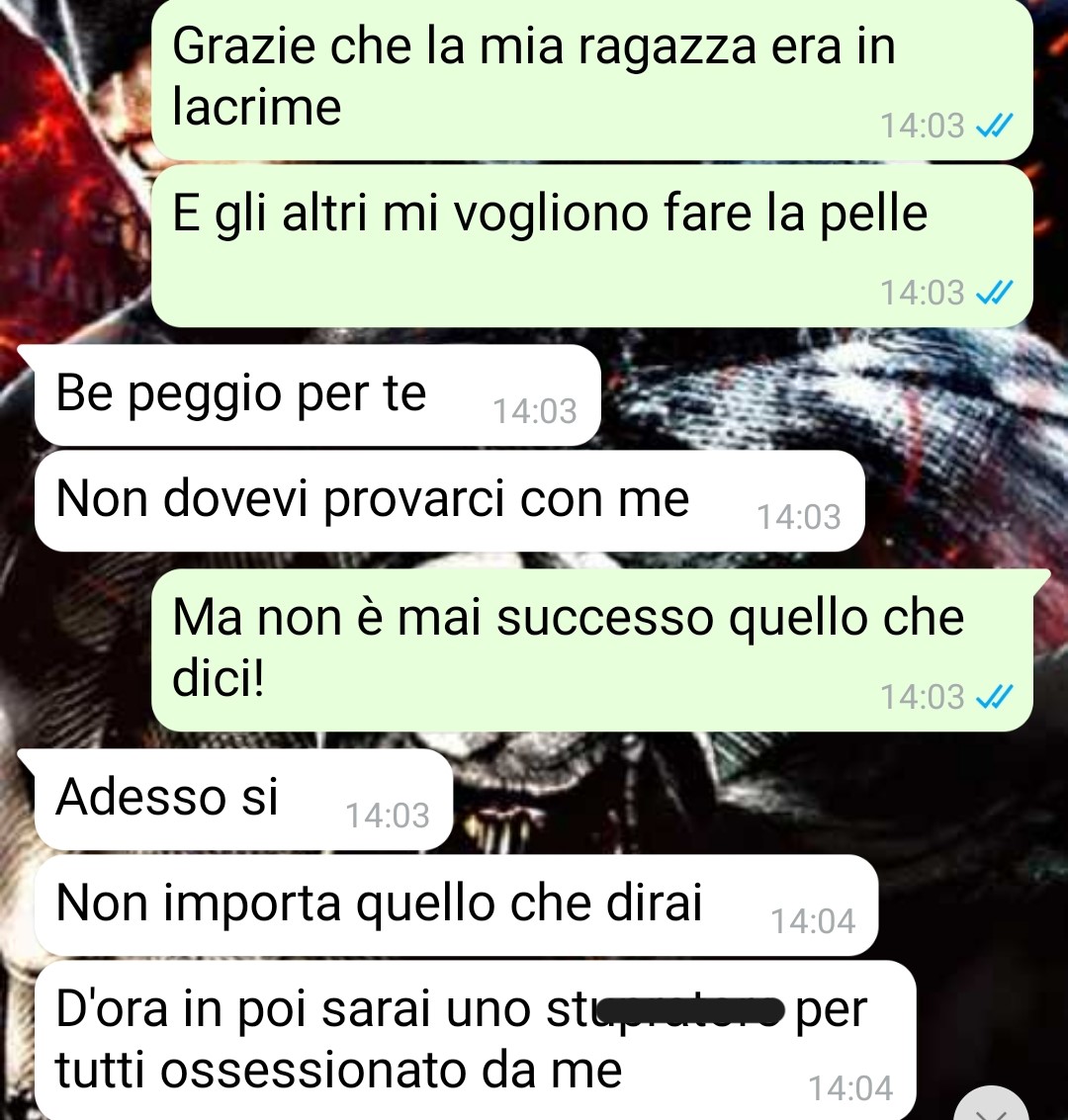
Task: Click the 14:03 timestamp on "E gli altri" message
Action: [923, 293]
